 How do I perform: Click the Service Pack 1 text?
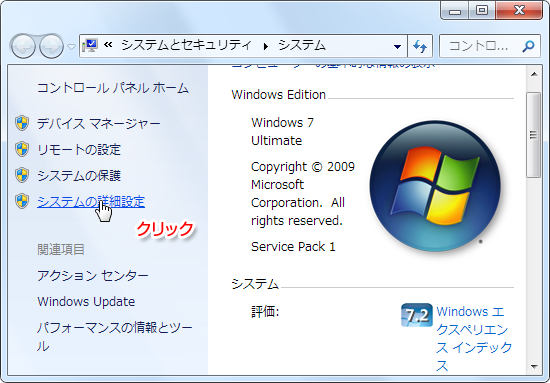pos(293,247)
